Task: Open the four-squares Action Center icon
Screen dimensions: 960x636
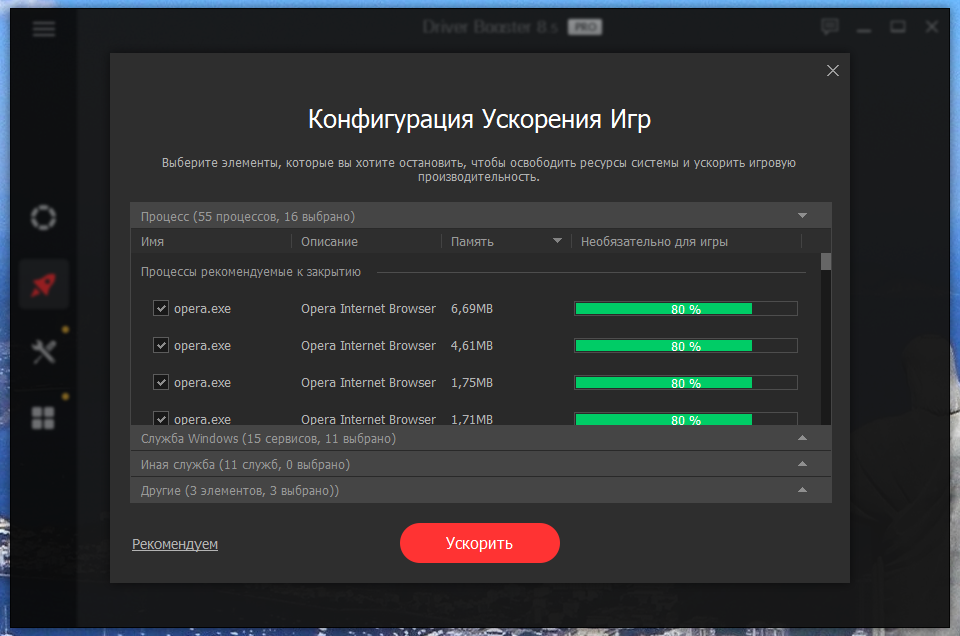Action: click(x=43, y=418)
